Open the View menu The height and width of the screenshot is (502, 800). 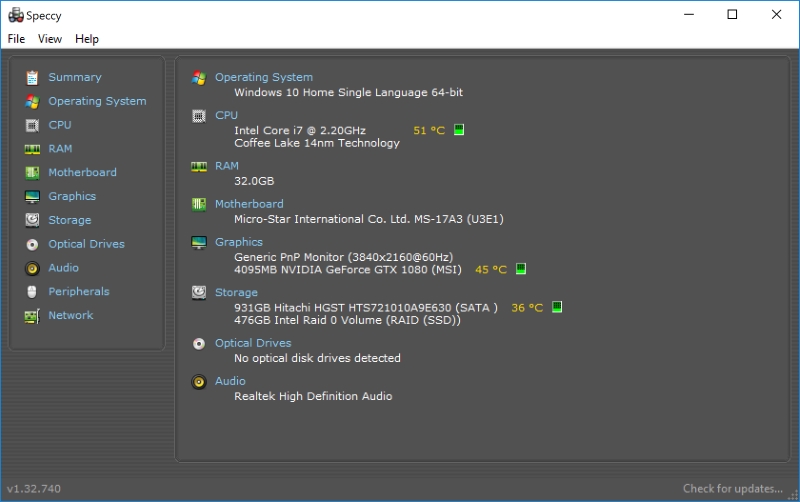[50, 39]
